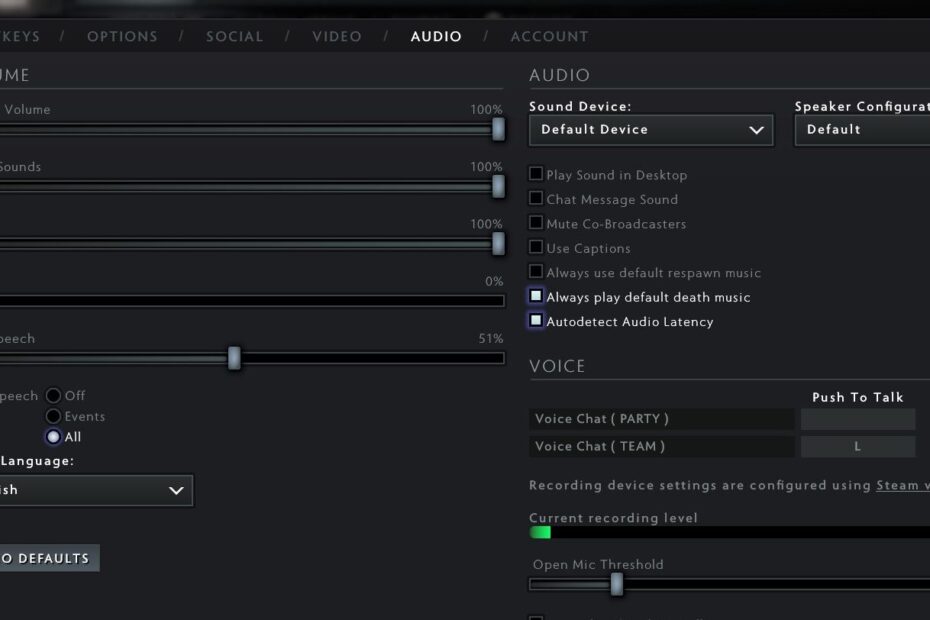The image size is (930, 620).
Task: Check the Mute Co-Broadcasters option
Action: pos(536,223)
